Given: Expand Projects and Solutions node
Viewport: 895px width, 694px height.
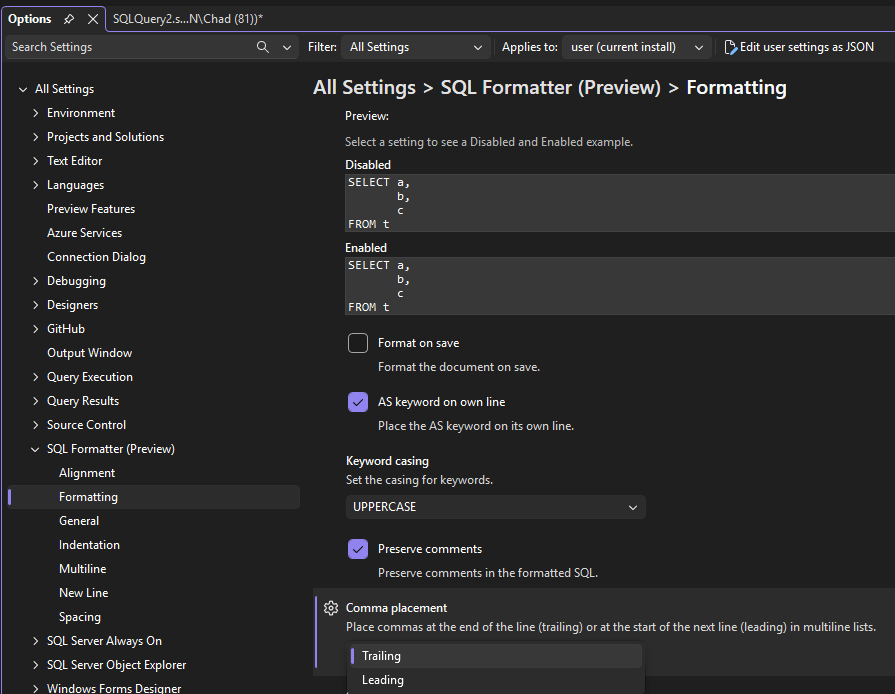Looking at the screenshot, I should 35,137.
